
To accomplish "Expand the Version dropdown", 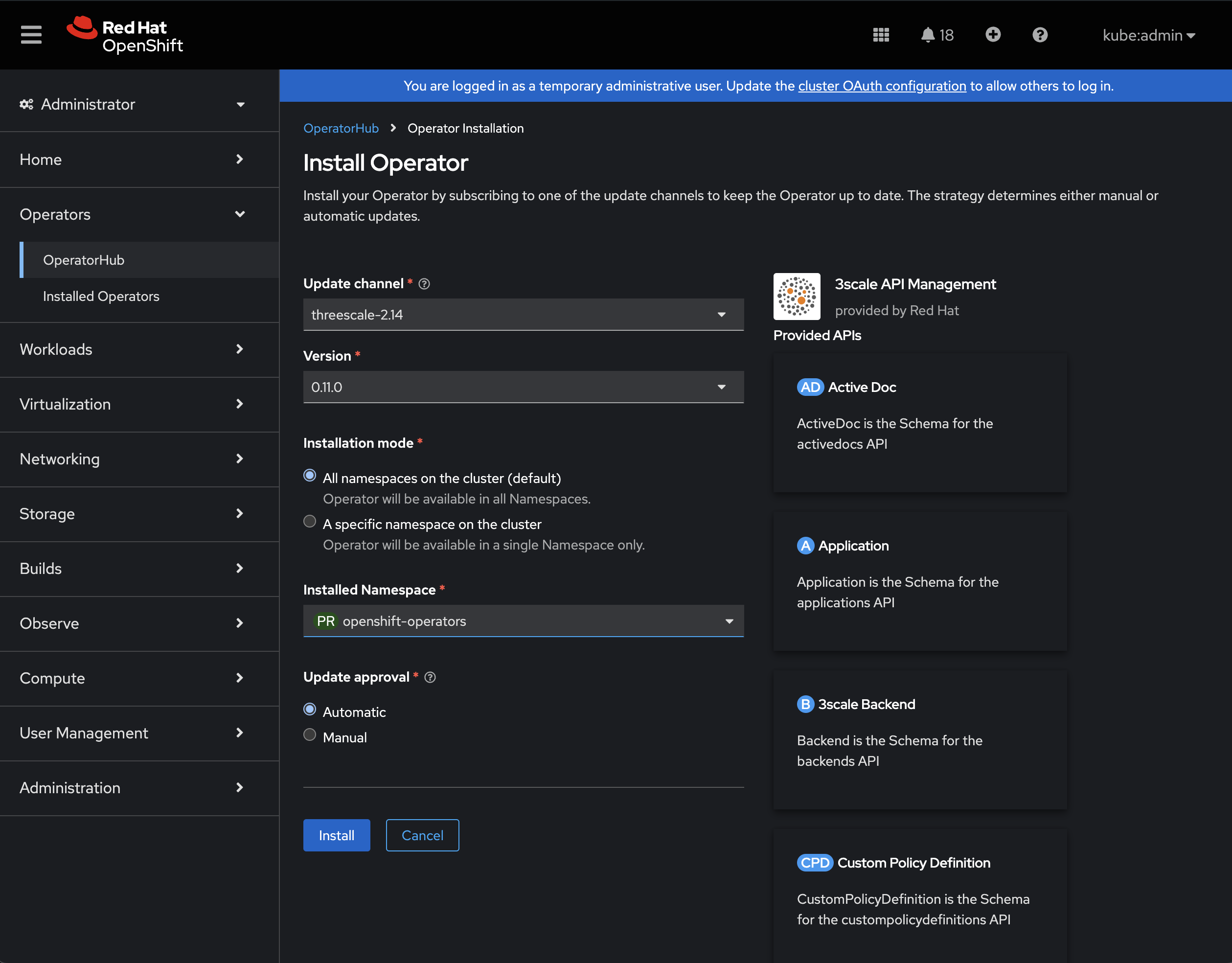I will point(524,387).
